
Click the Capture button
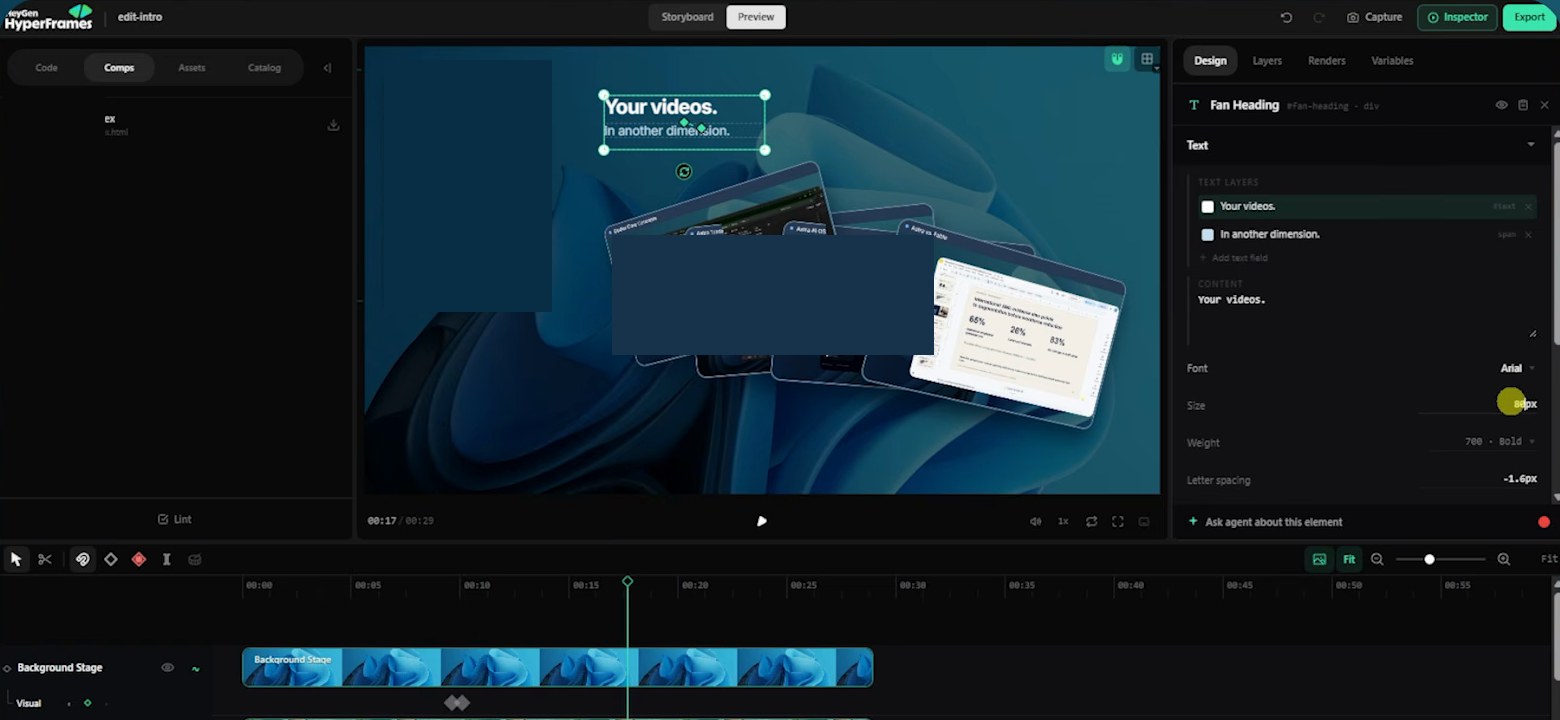pyautogui.click(x=1375, y=17)
